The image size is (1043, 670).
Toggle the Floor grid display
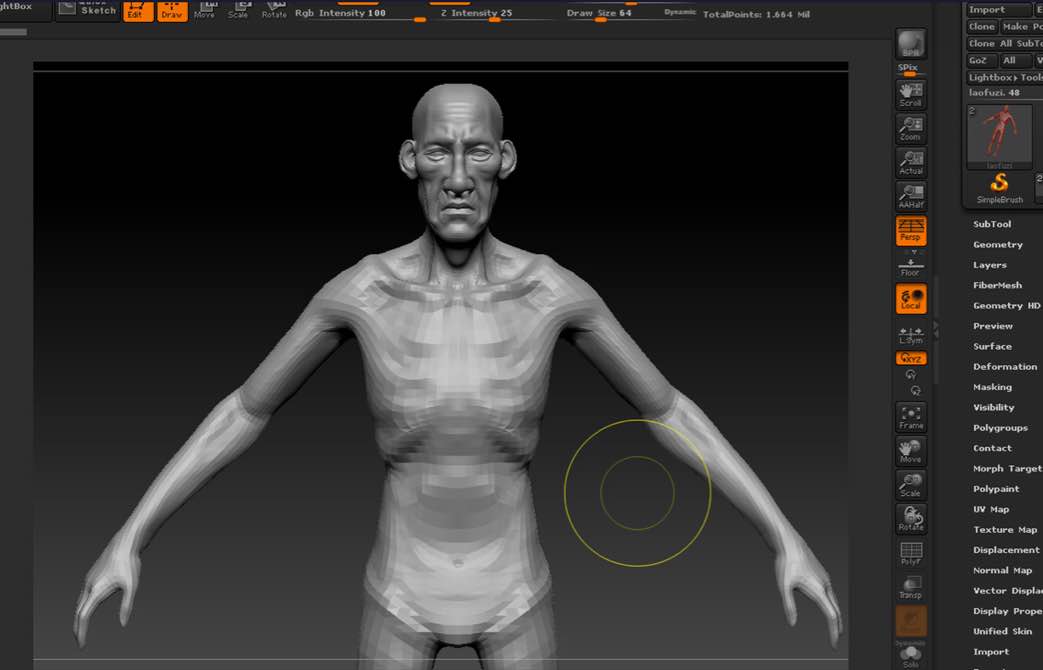click(x=910, y=265)
